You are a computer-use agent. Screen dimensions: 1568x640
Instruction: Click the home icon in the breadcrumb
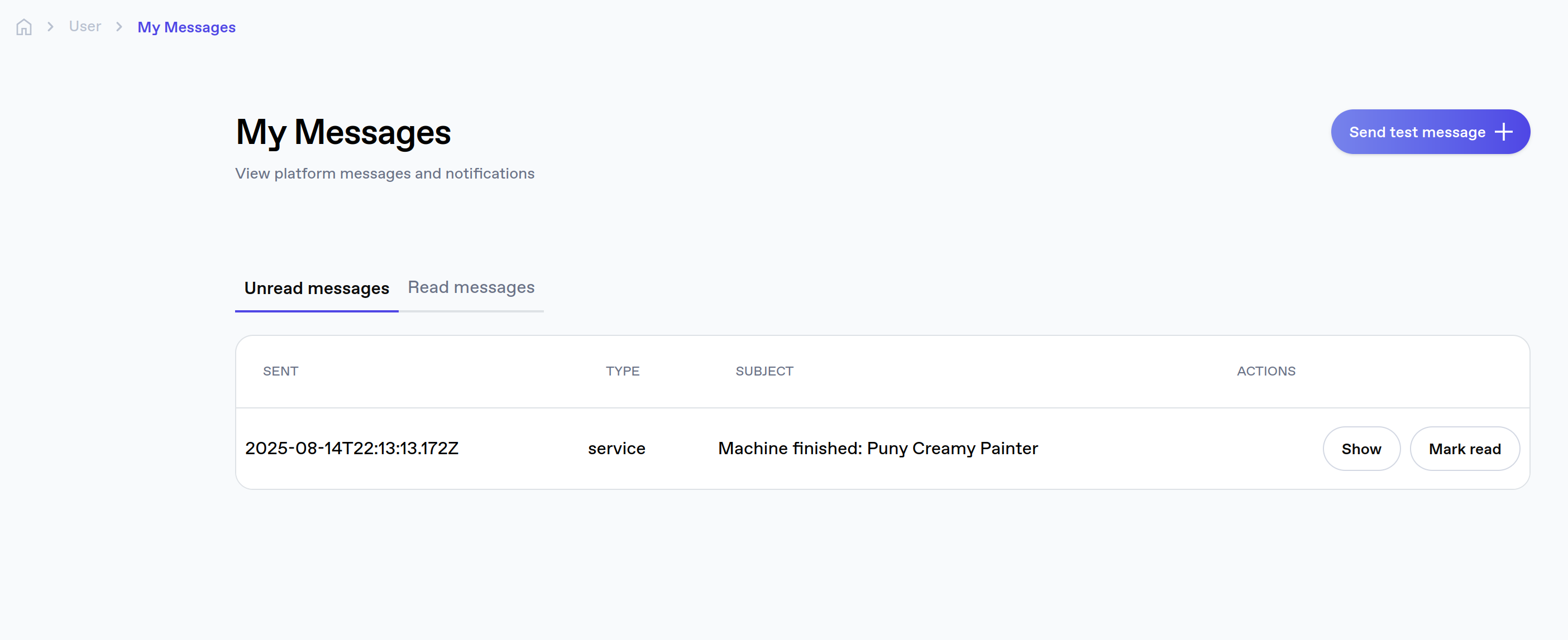coord(24,27)
